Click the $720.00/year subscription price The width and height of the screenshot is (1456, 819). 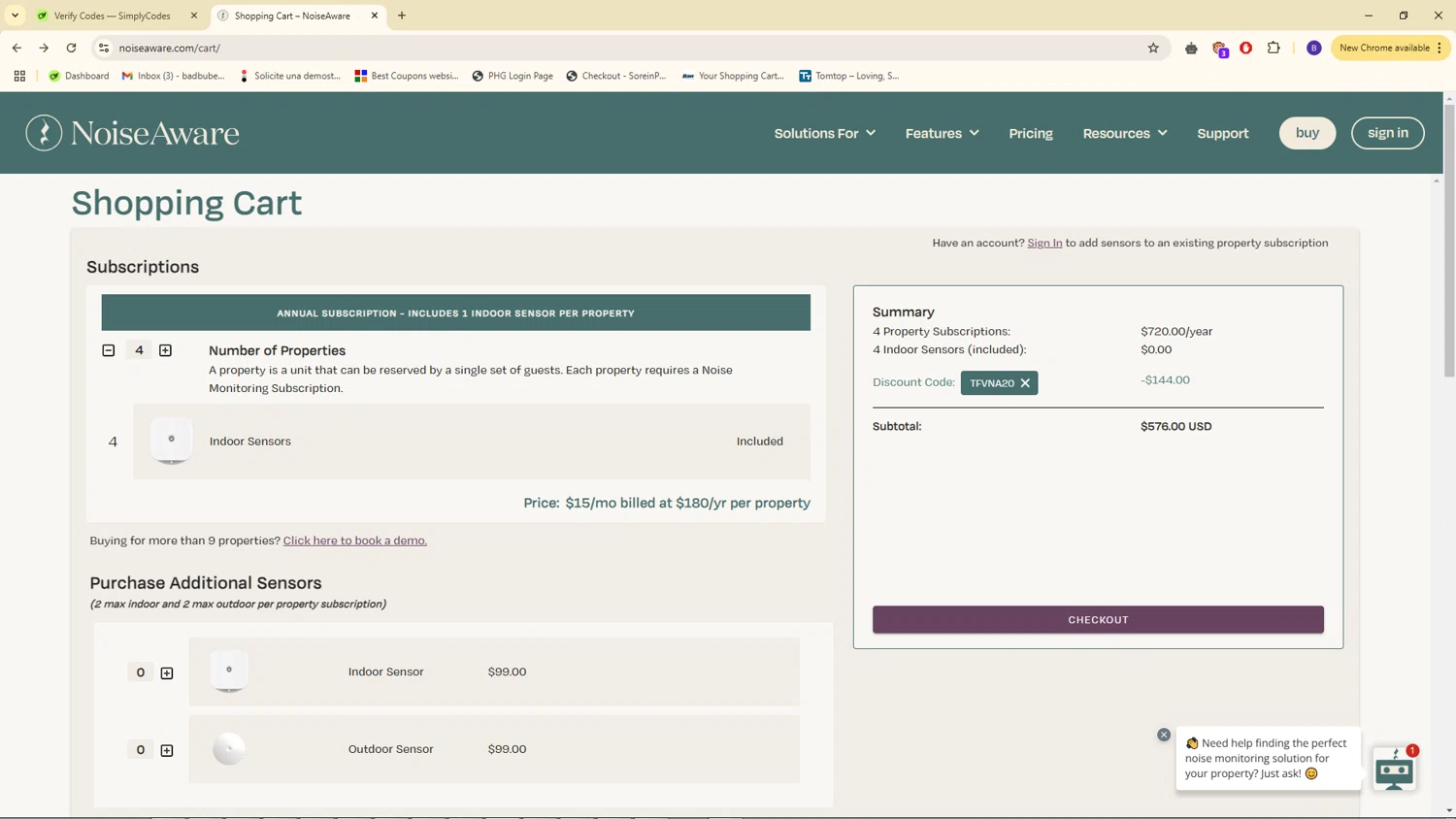pyautogui.click(x=1176, y=332)
